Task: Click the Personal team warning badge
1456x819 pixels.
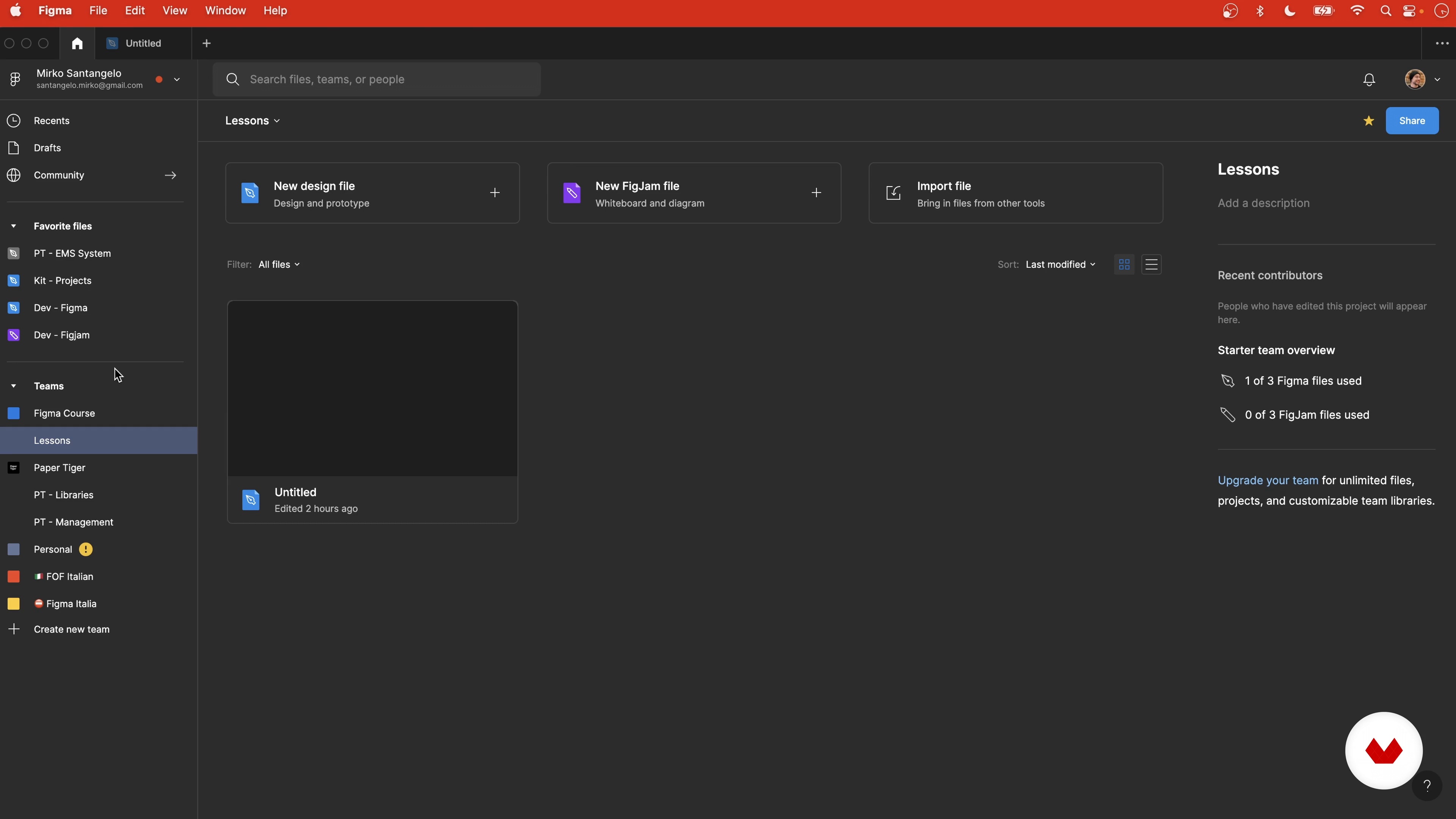Action: (85, 549)
